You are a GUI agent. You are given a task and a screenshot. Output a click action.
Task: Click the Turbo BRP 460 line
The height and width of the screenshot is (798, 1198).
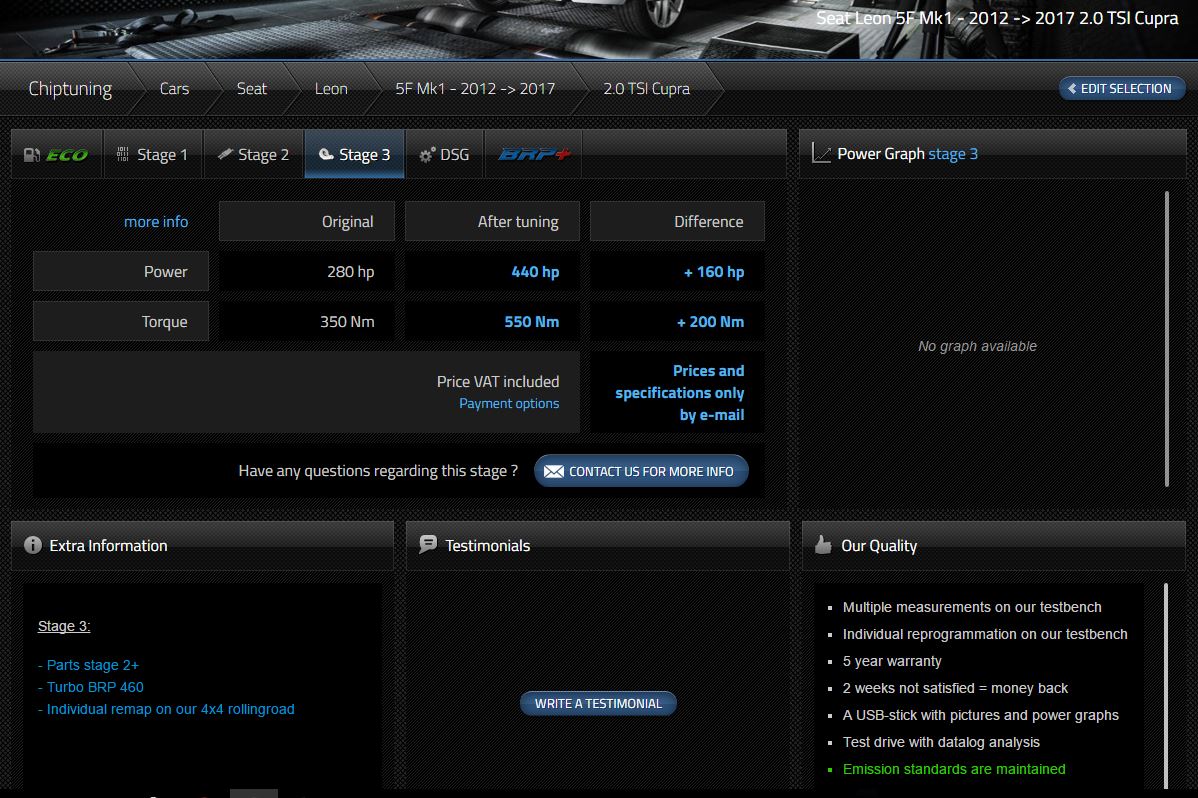91,687
